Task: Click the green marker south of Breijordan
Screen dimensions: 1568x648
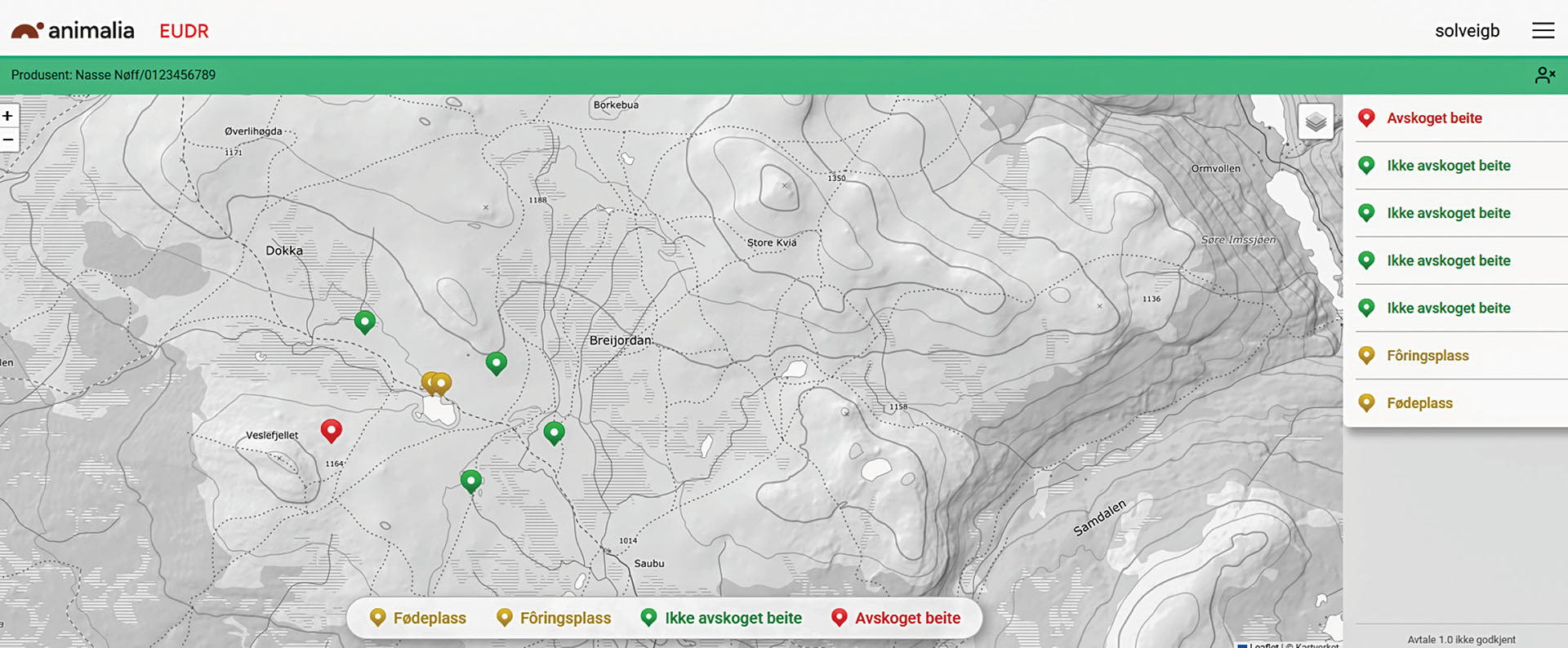Action: pyautogui.click(x=554, y=431)
